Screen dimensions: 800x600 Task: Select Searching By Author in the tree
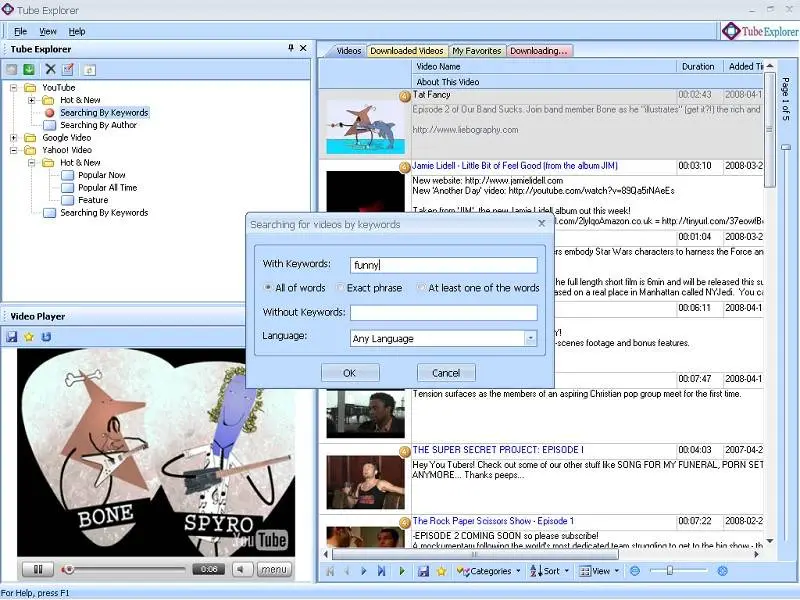pos(98,125)
